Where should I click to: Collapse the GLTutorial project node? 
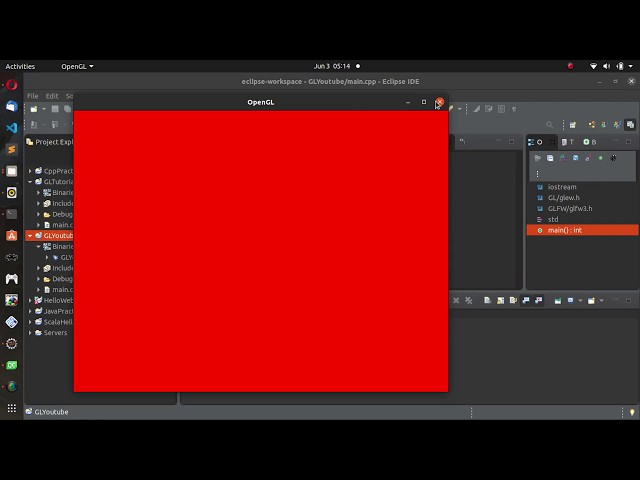click(30, 182)
